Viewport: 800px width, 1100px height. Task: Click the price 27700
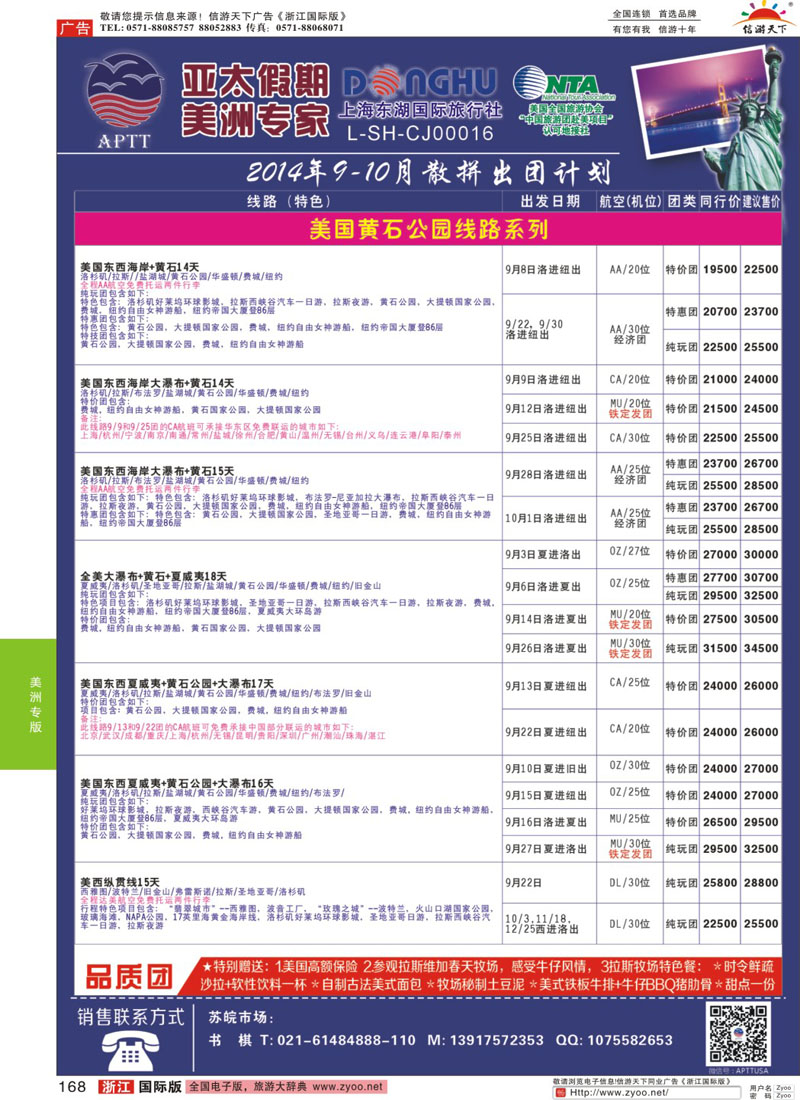point(720,577)
